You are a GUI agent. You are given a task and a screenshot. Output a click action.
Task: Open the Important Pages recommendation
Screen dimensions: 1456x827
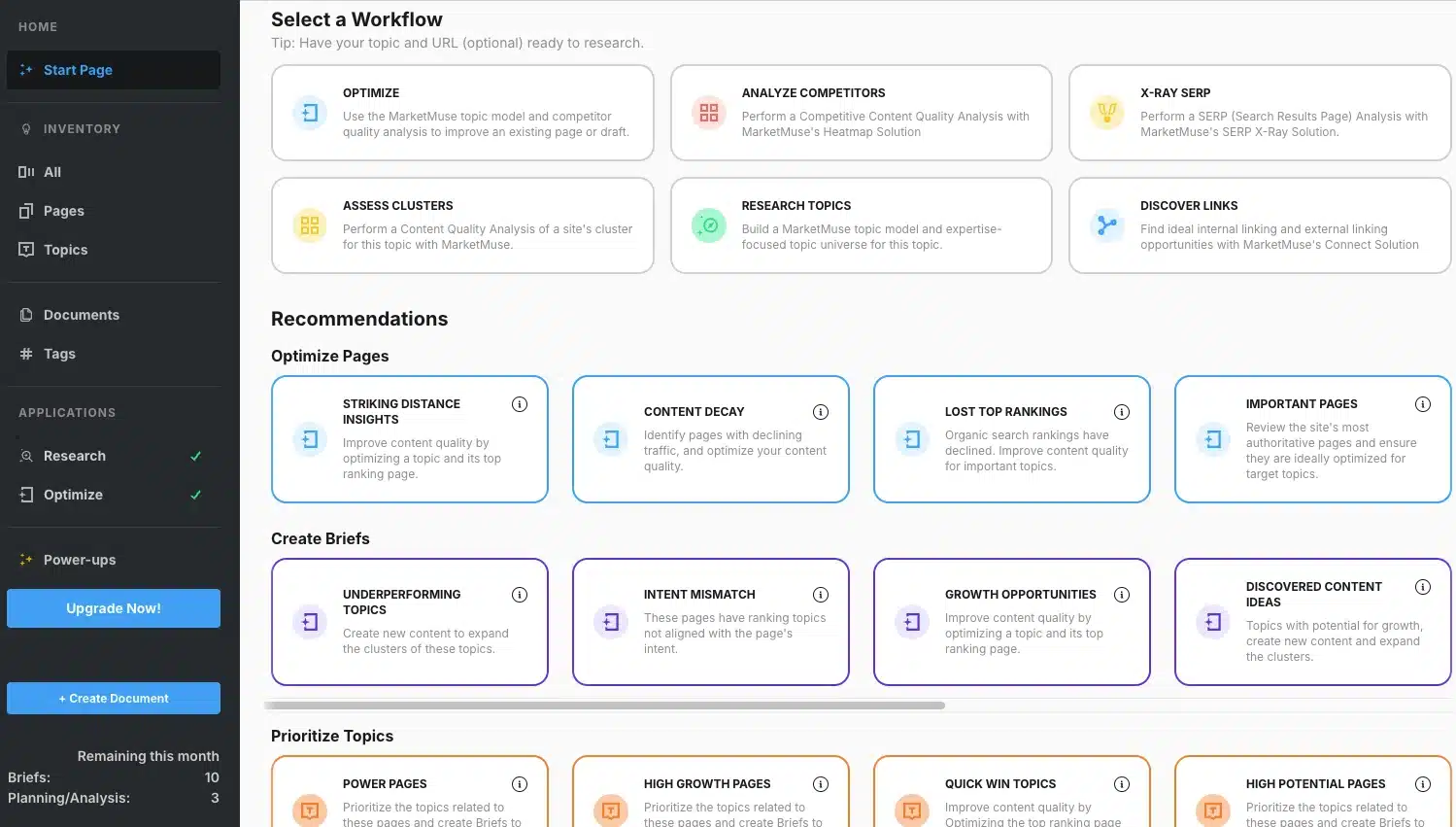click(1313, 439)
